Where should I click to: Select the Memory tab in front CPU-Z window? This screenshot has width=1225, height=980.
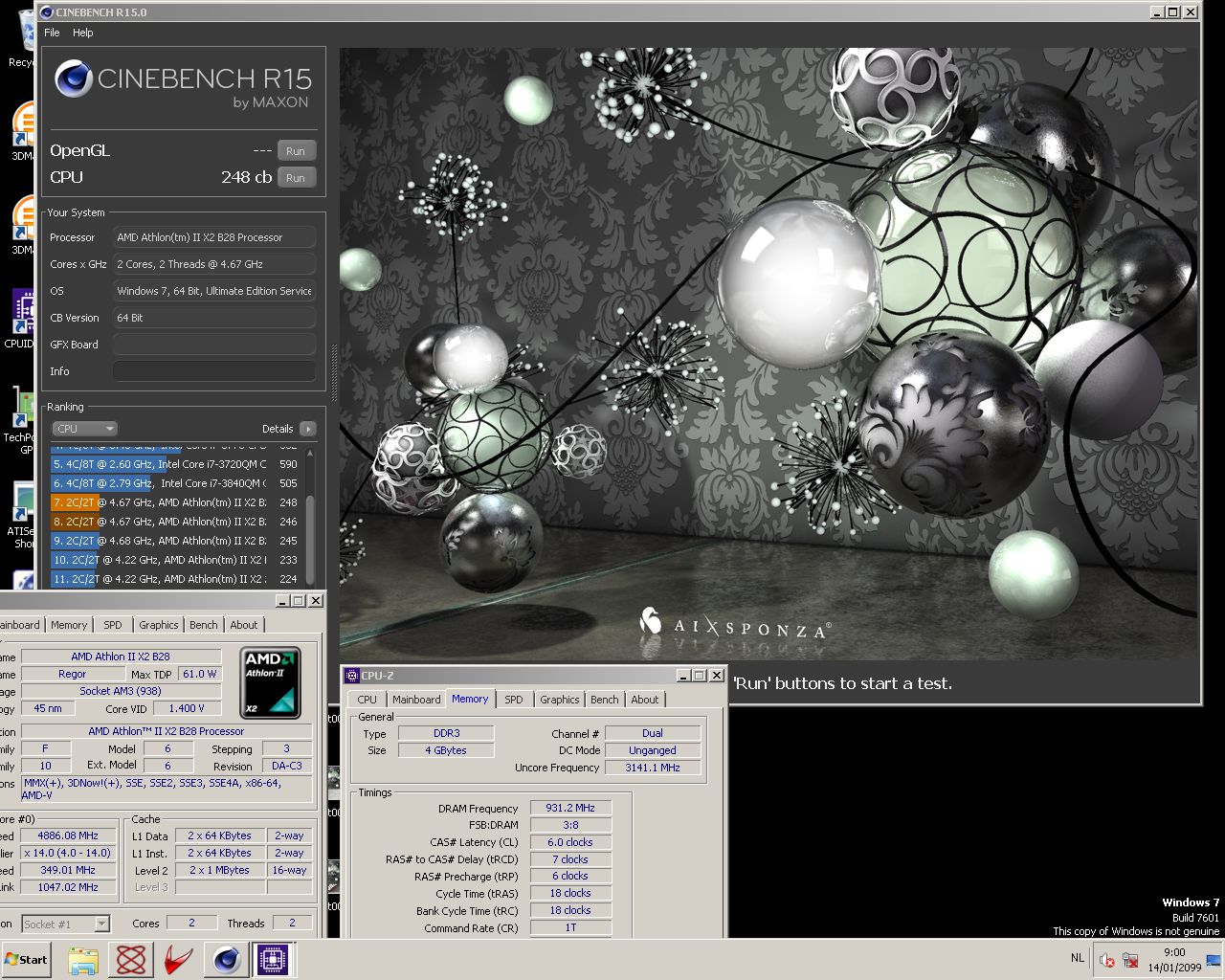[470, 699]
